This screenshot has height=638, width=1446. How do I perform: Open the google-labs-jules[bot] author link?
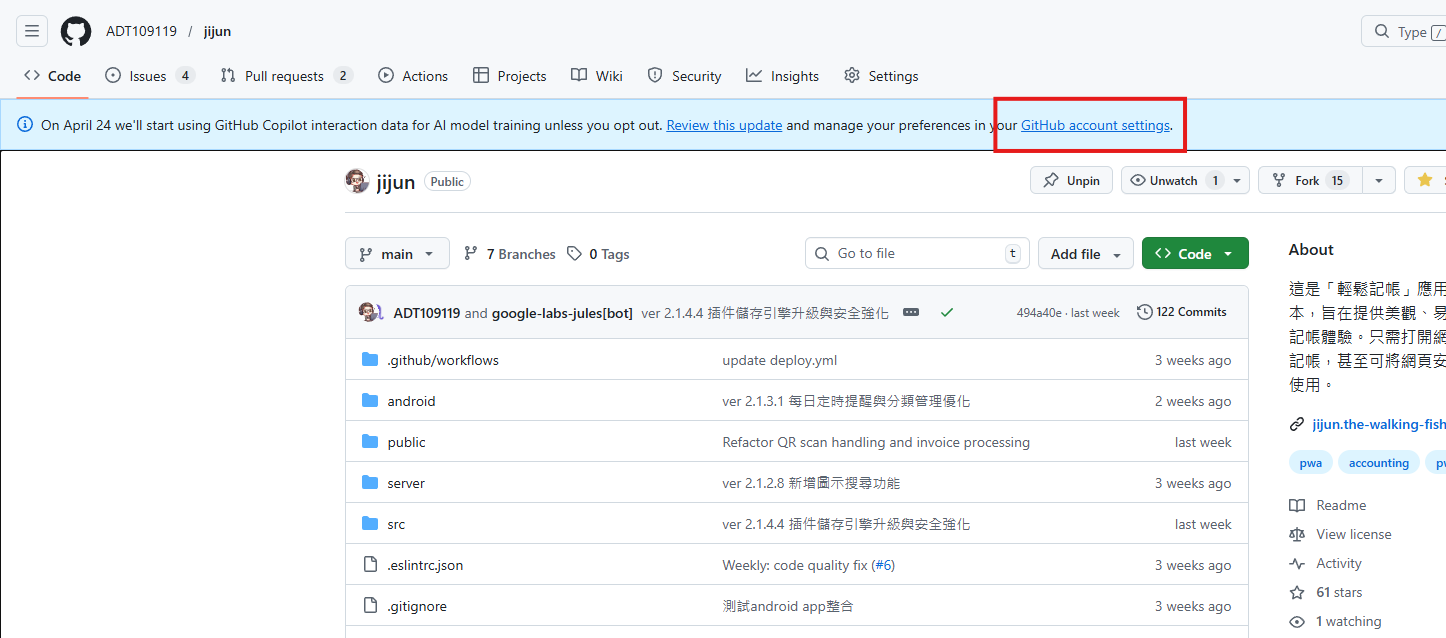click(562, 313)
